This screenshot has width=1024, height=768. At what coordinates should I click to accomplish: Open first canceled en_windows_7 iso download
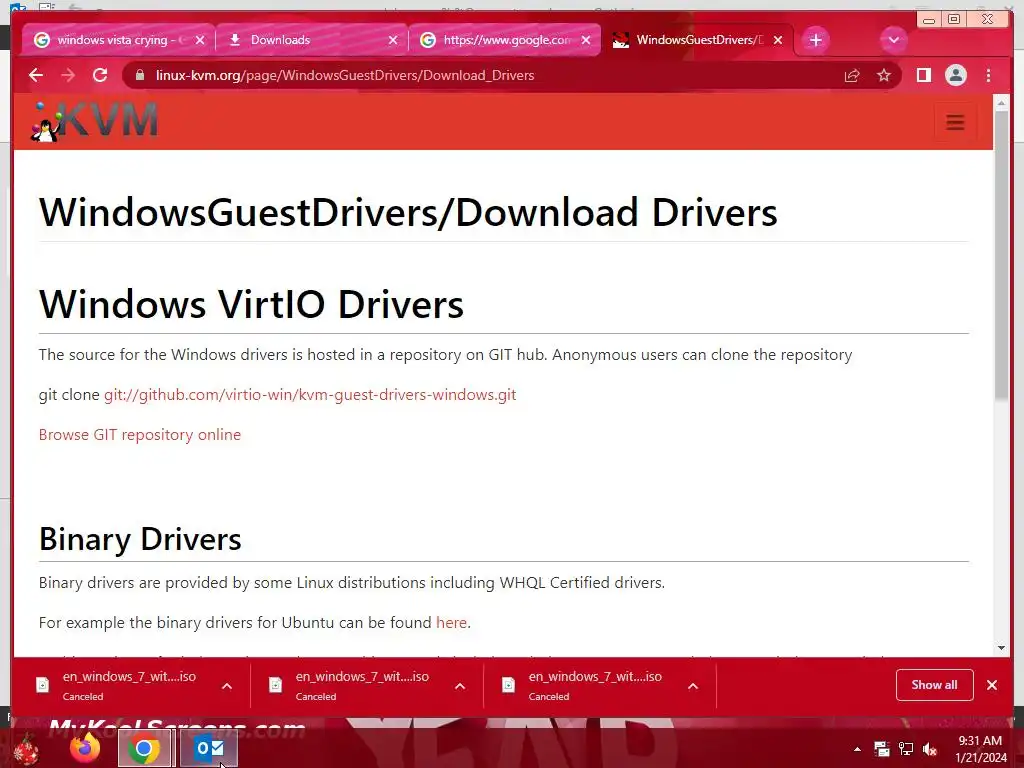(x=118, y=685)
